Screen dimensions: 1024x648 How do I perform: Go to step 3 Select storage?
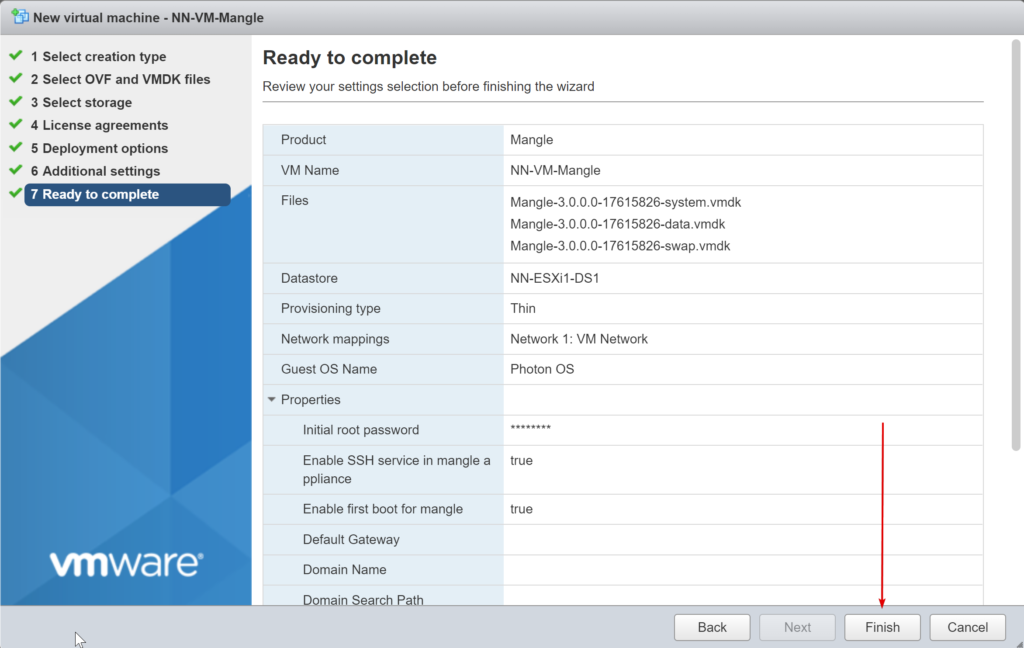pos(81,103)
